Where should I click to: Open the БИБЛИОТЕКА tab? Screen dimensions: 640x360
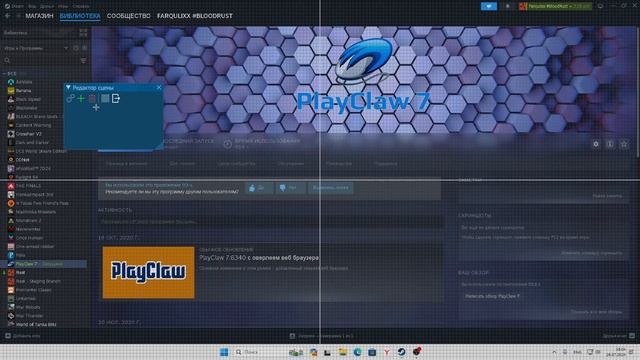(x=80, y=16)
